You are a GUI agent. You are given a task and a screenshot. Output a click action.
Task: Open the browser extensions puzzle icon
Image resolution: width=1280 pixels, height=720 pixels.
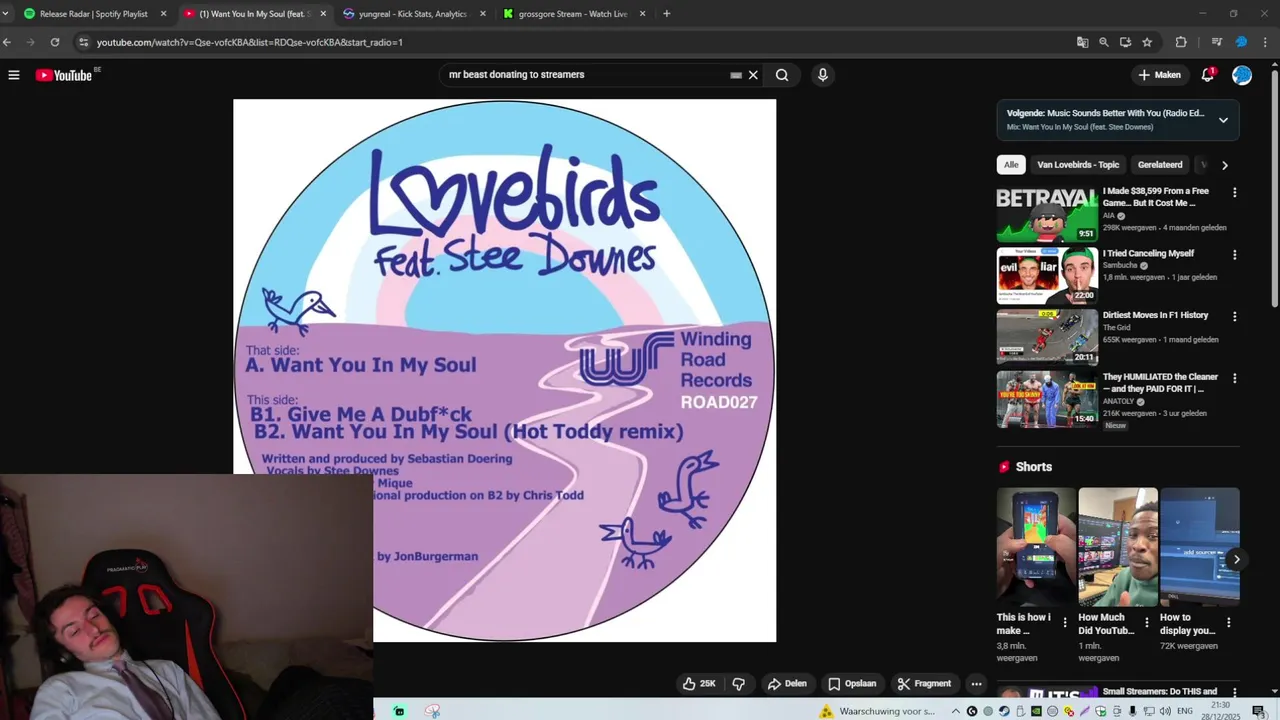click(1181, 42)
